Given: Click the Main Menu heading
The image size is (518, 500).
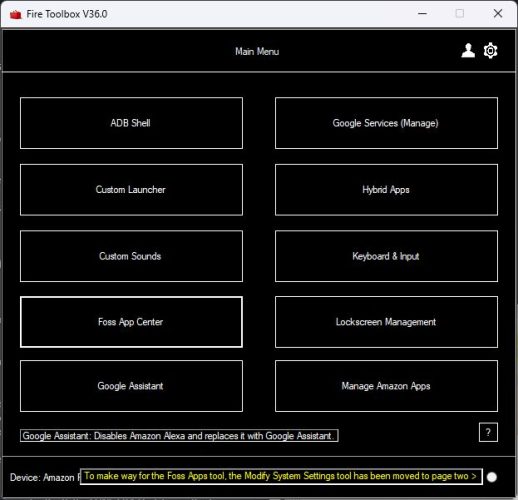Looking at the screenshot, I should (257, 52).
